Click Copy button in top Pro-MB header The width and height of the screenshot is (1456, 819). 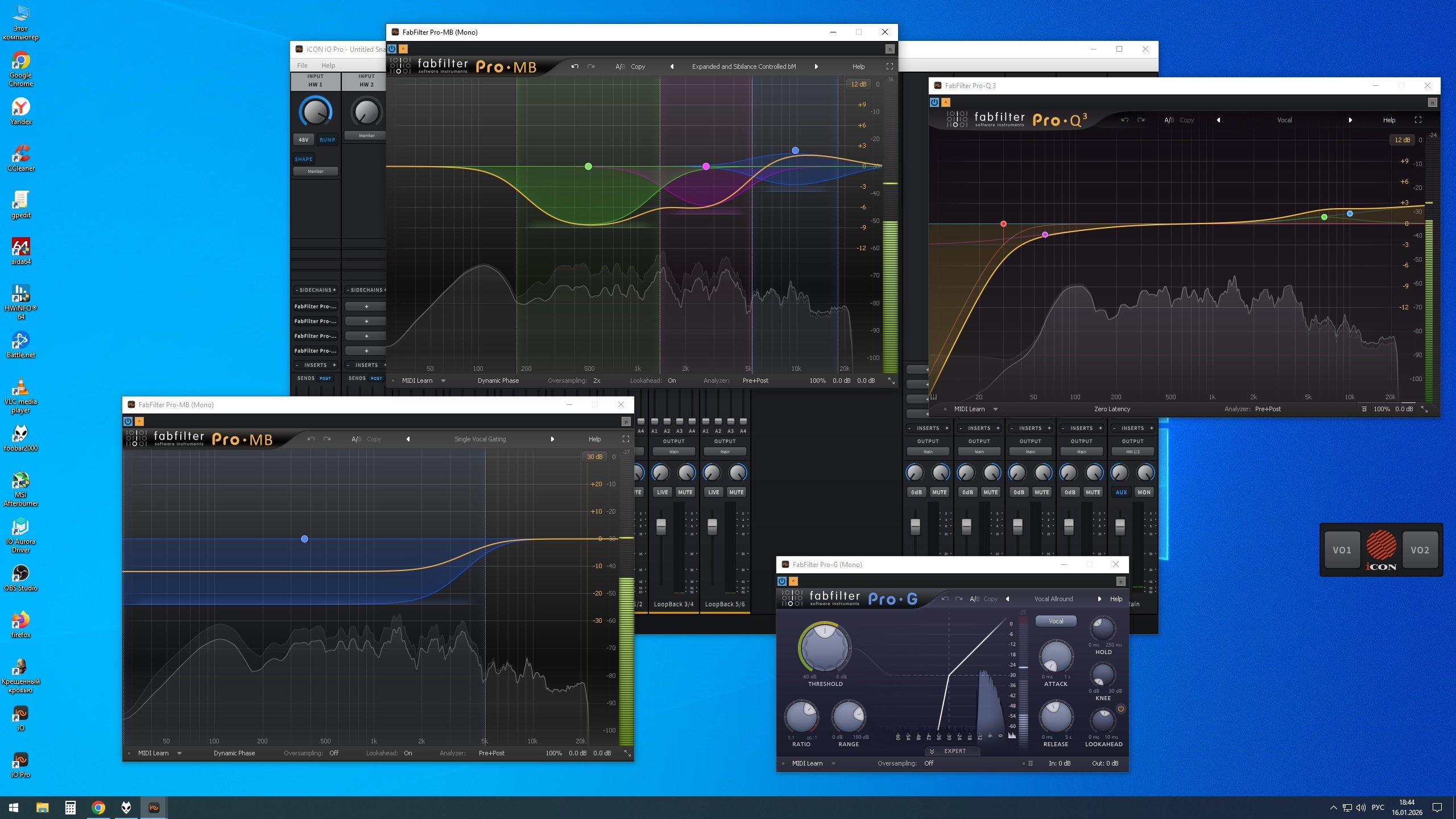[638, 67]
